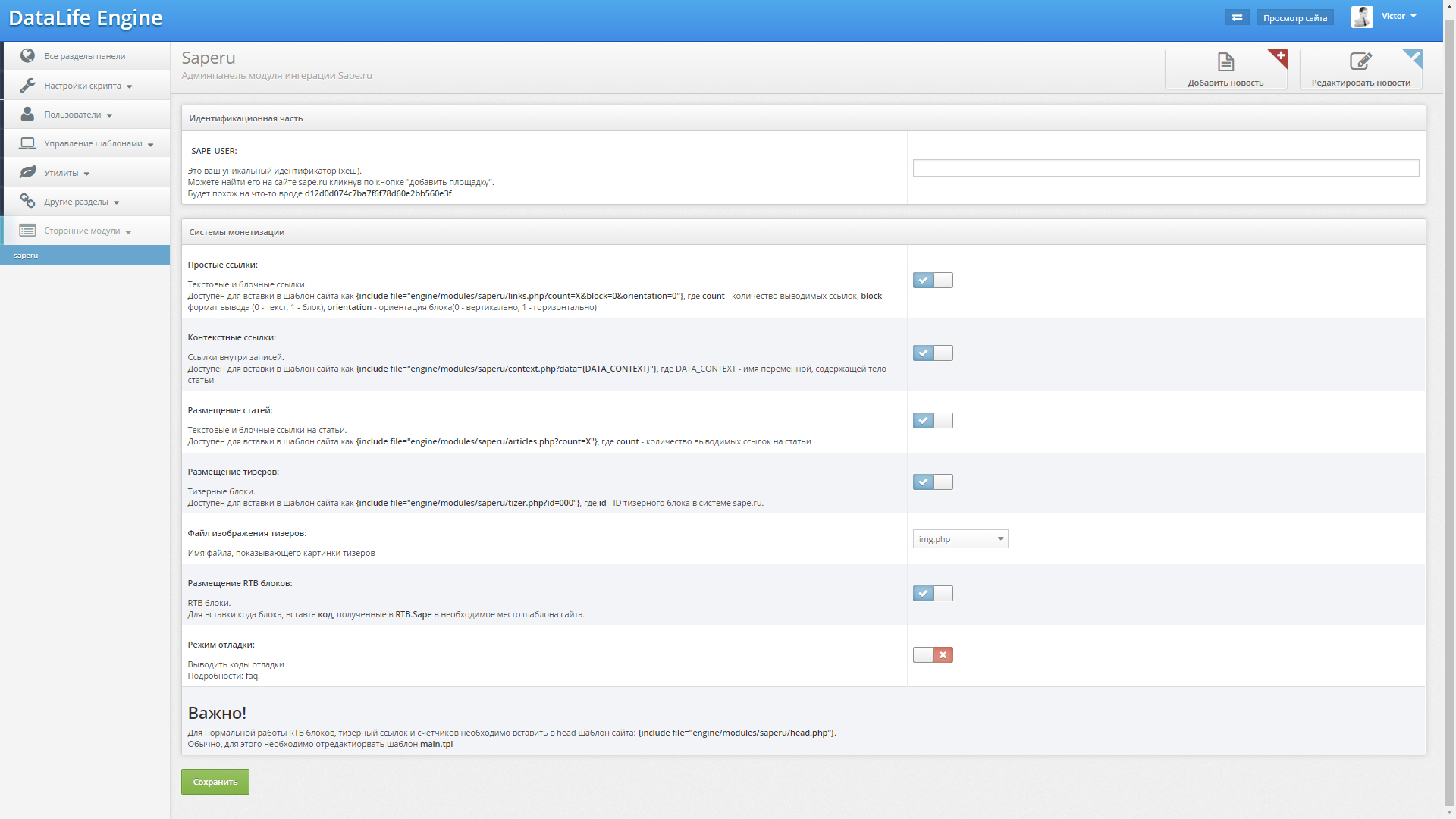Viewport: 1456px width, 819px height.
Task: Open the img.php teaser file dropdown
Action: pyautogui.click(x=960, y=539)
